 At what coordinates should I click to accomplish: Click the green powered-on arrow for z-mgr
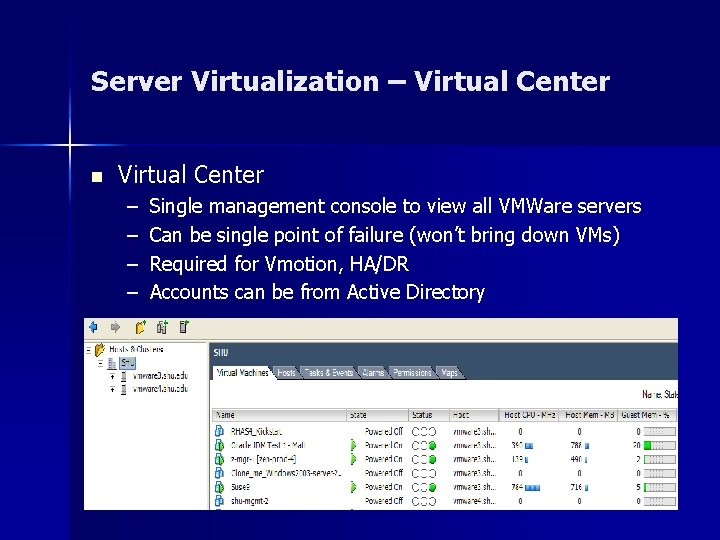tap(353, 459)
